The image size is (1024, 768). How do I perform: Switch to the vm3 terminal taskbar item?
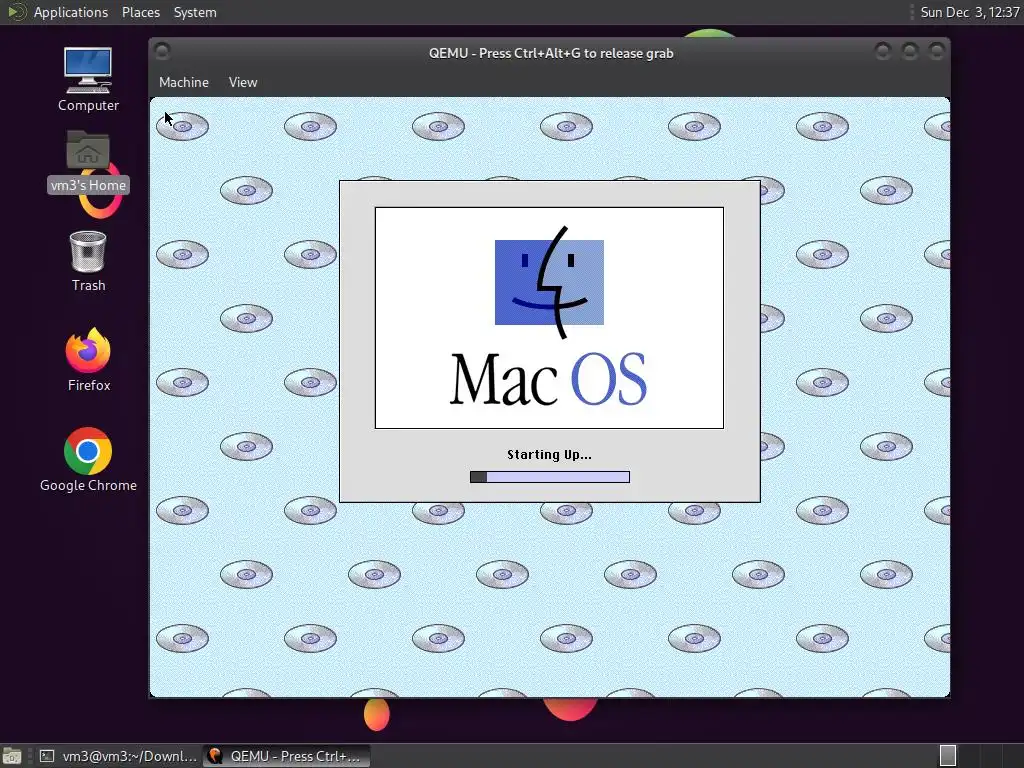tap(119, 756)
